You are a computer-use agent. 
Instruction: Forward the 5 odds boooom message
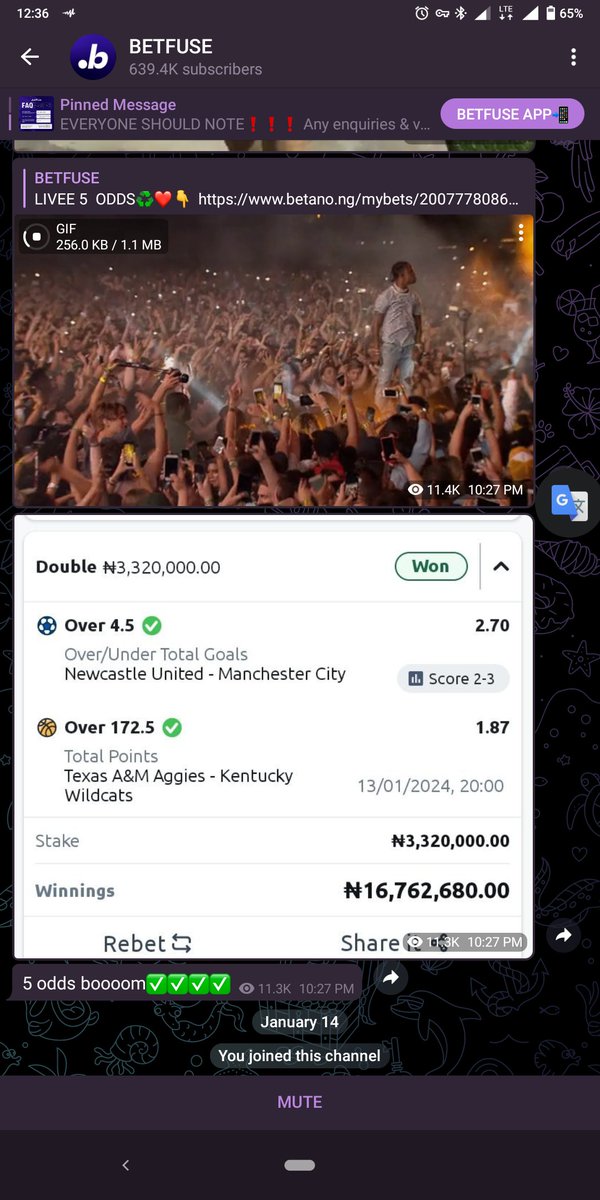392,977
